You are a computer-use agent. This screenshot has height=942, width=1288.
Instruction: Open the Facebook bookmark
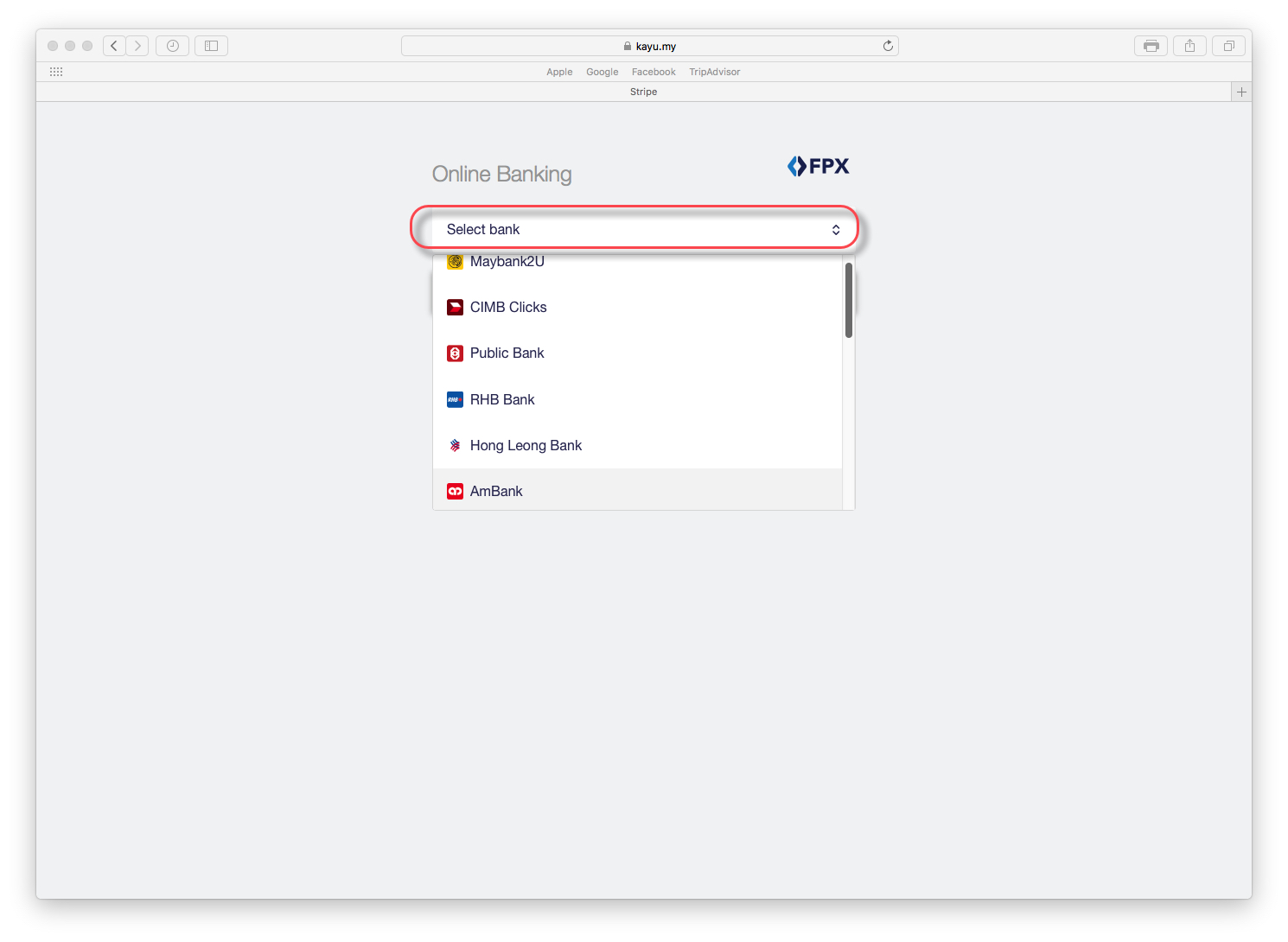pos(654,72)
